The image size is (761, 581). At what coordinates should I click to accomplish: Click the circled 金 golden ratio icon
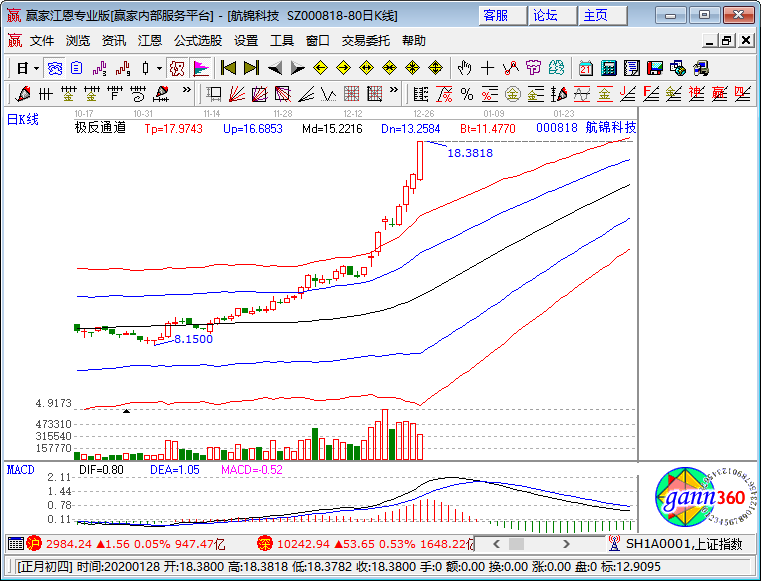[x=513, y=94]
